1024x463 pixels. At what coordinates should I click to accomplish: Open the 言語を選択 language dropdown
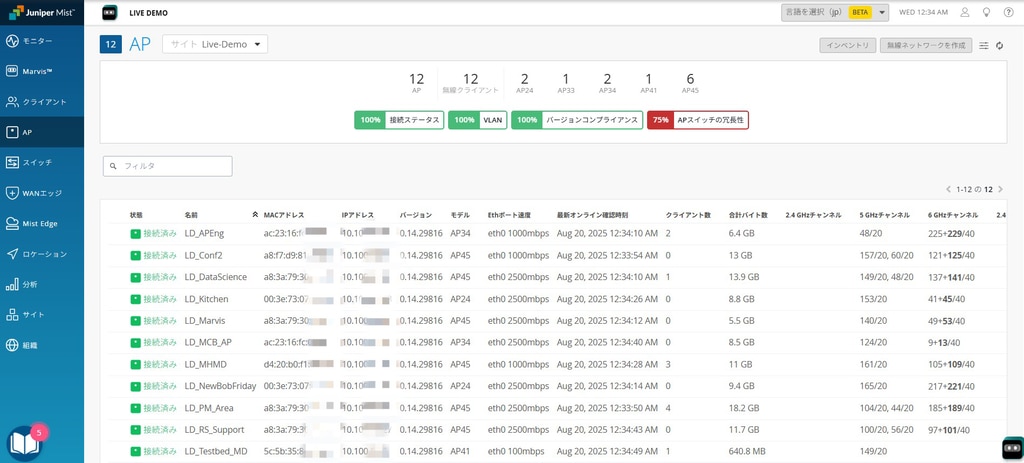click(x=834, y=13)
